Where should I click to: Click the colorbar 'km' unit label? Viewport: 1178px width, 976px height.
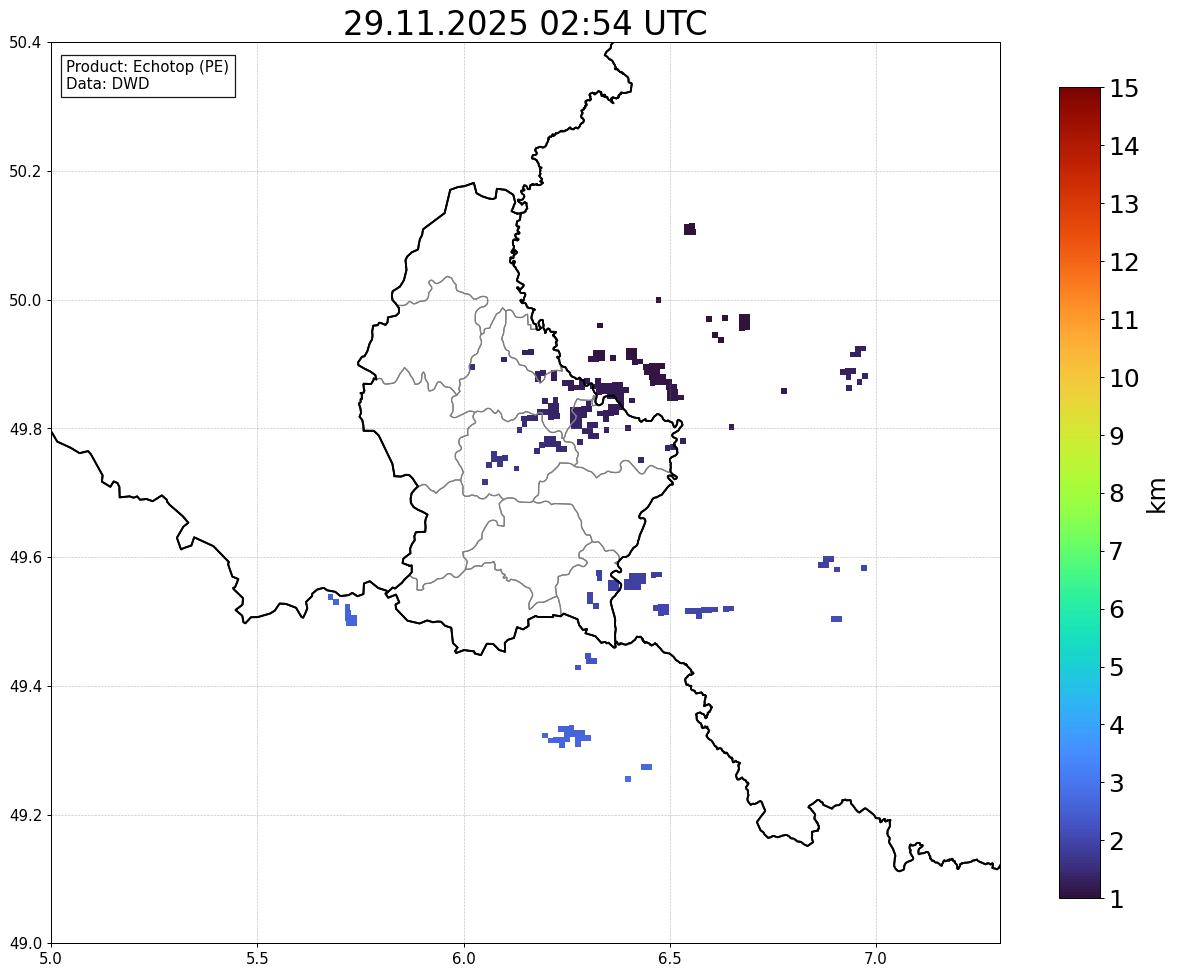click(x=1157, y=495)
